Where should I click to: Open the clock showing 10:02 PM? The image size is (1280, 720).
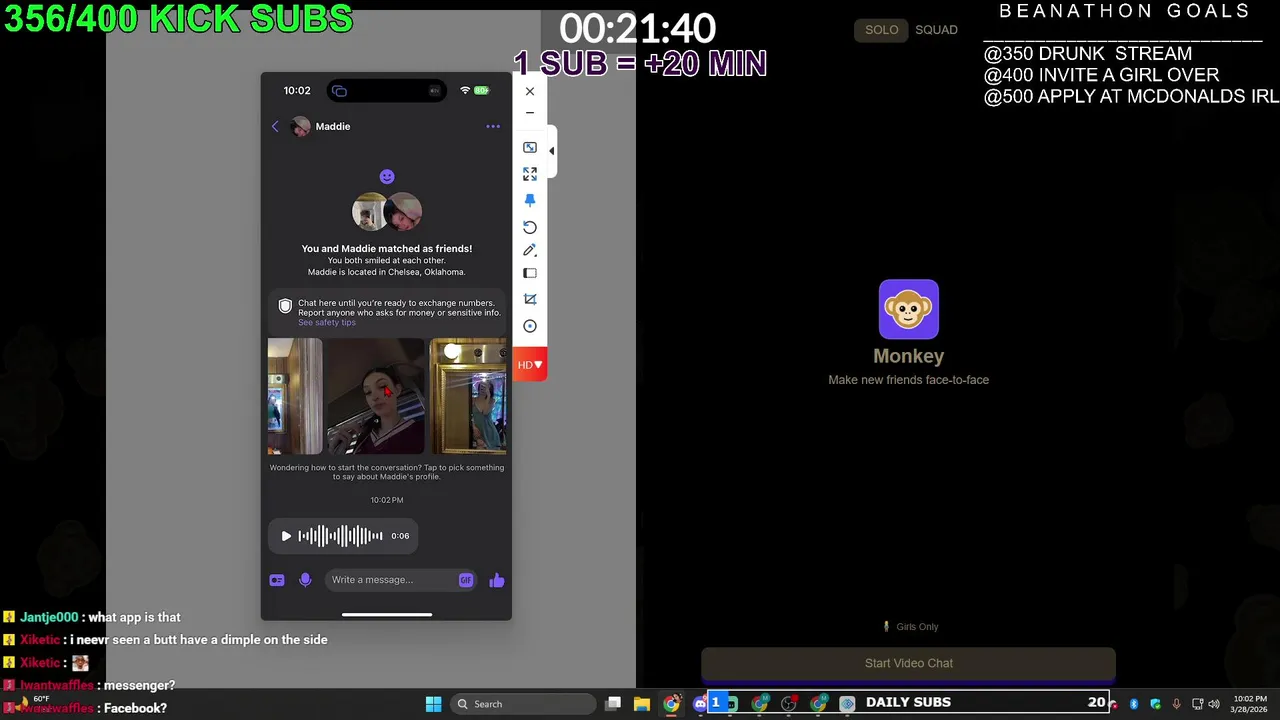tap(1250, 704)
